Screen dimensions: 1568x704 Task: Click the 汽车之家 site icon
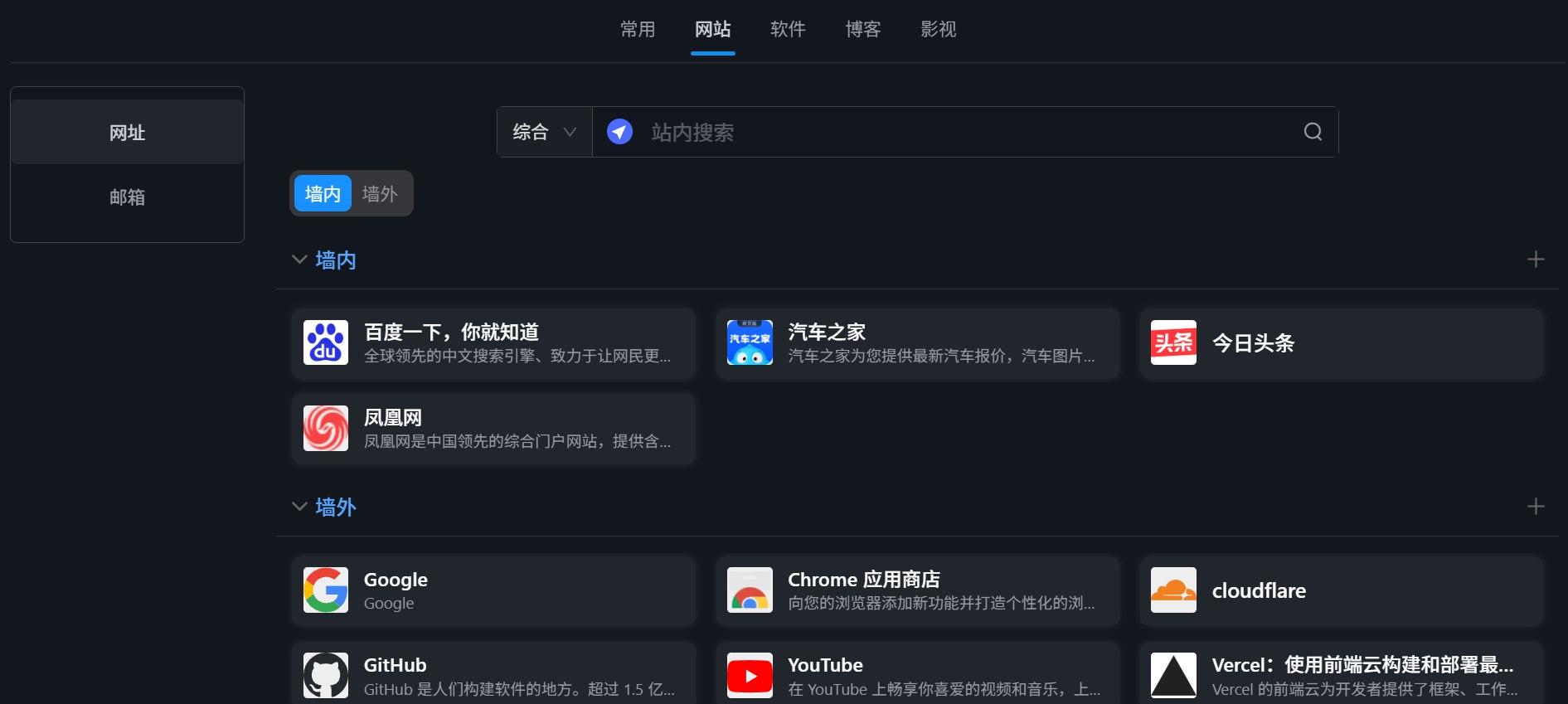tap(750, 342)
